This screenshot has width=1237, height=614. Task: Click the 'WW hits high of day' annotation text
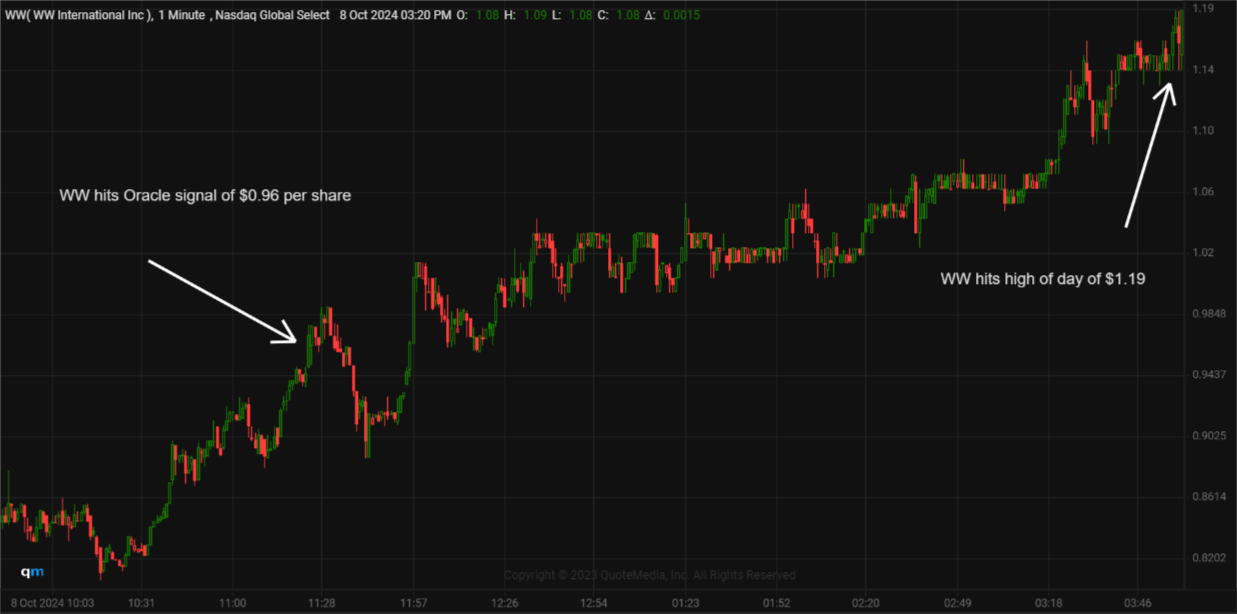click(x=1042, y=280)
